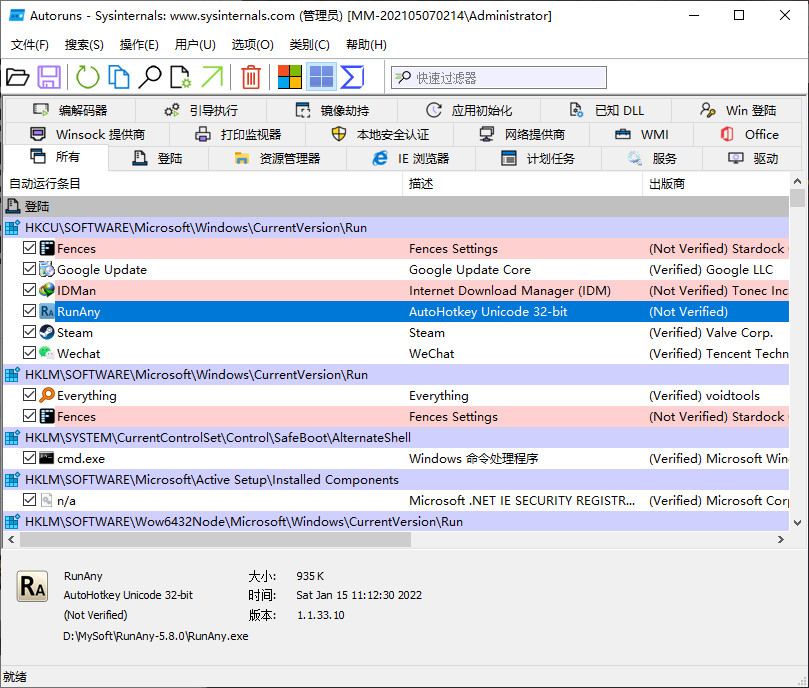Switch to the 计划任务 tab
This screenshot has width=809, height=688.
point(539,158)
